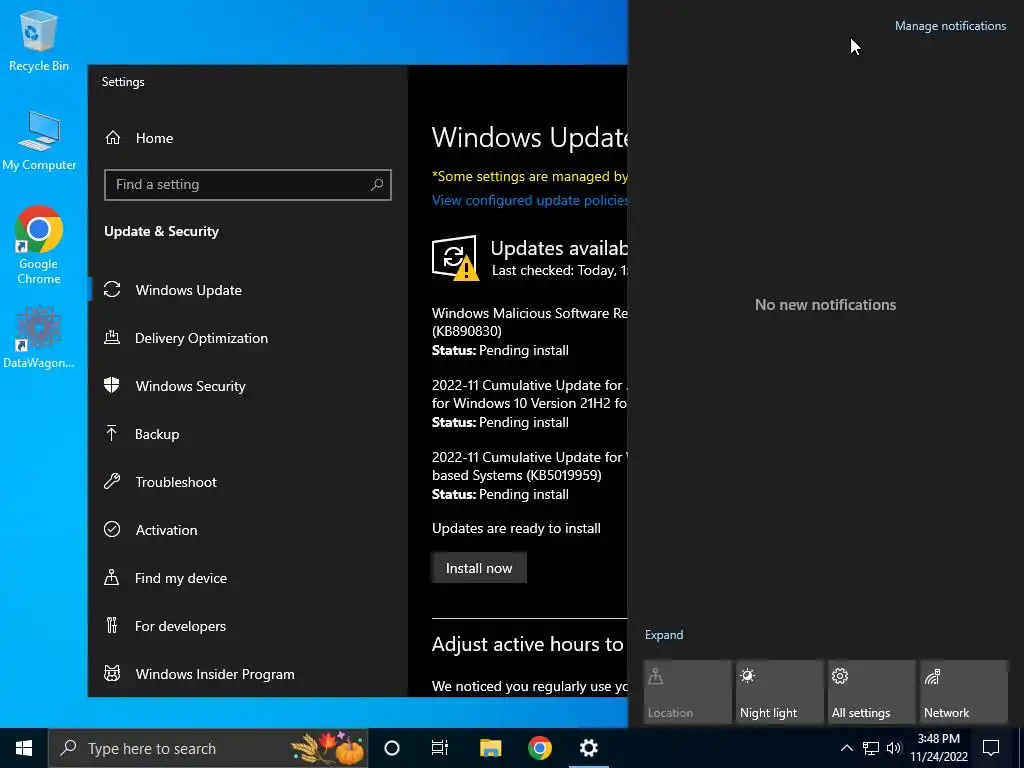Select the Activation checkmark icon
The width and height of the screenshot is (1024, 768).
(112, 529)
